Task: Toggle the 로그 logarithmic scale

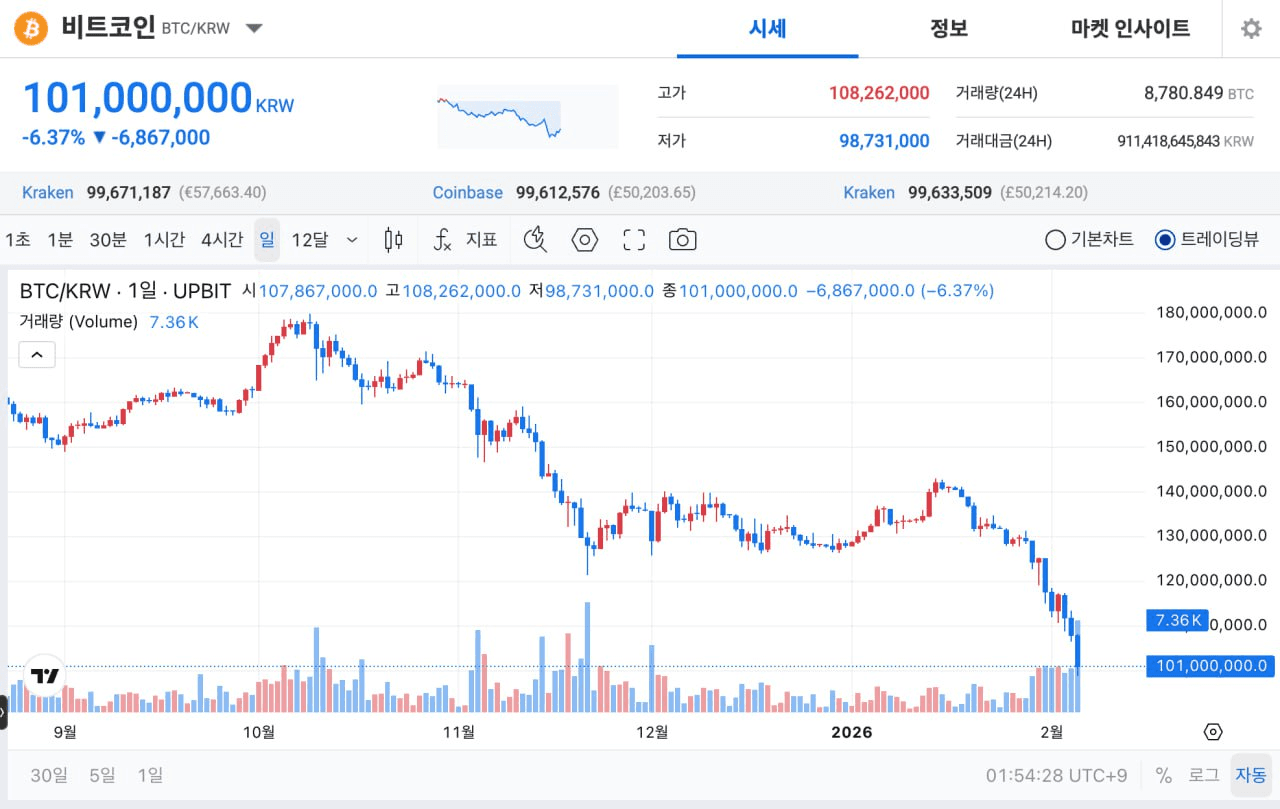Action: click(x=1203, y=775)
